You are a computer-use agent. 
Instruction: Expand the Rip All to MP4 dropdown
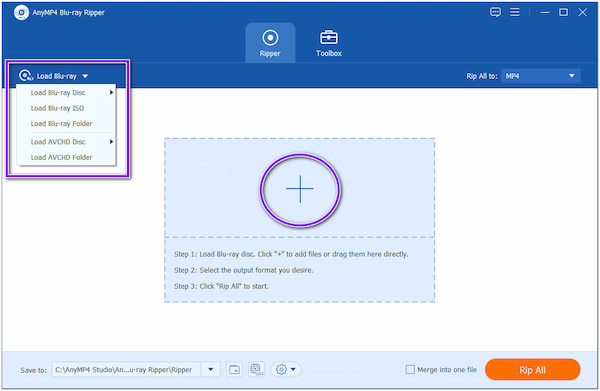pyautogui.click(x=540, y=76)
